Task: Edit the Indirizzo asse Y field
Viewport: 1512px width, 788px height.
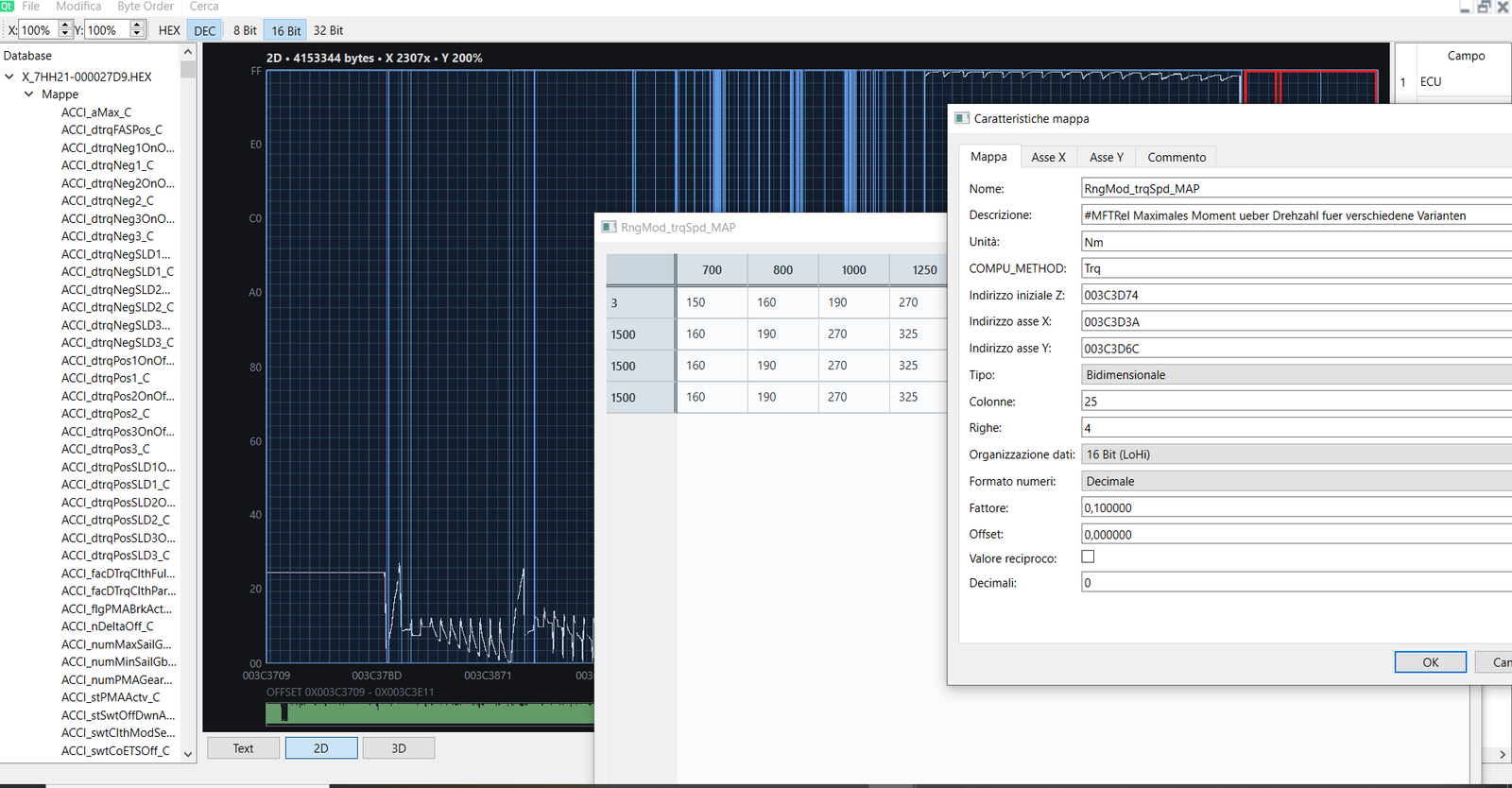Action: tap(1296, 349)
